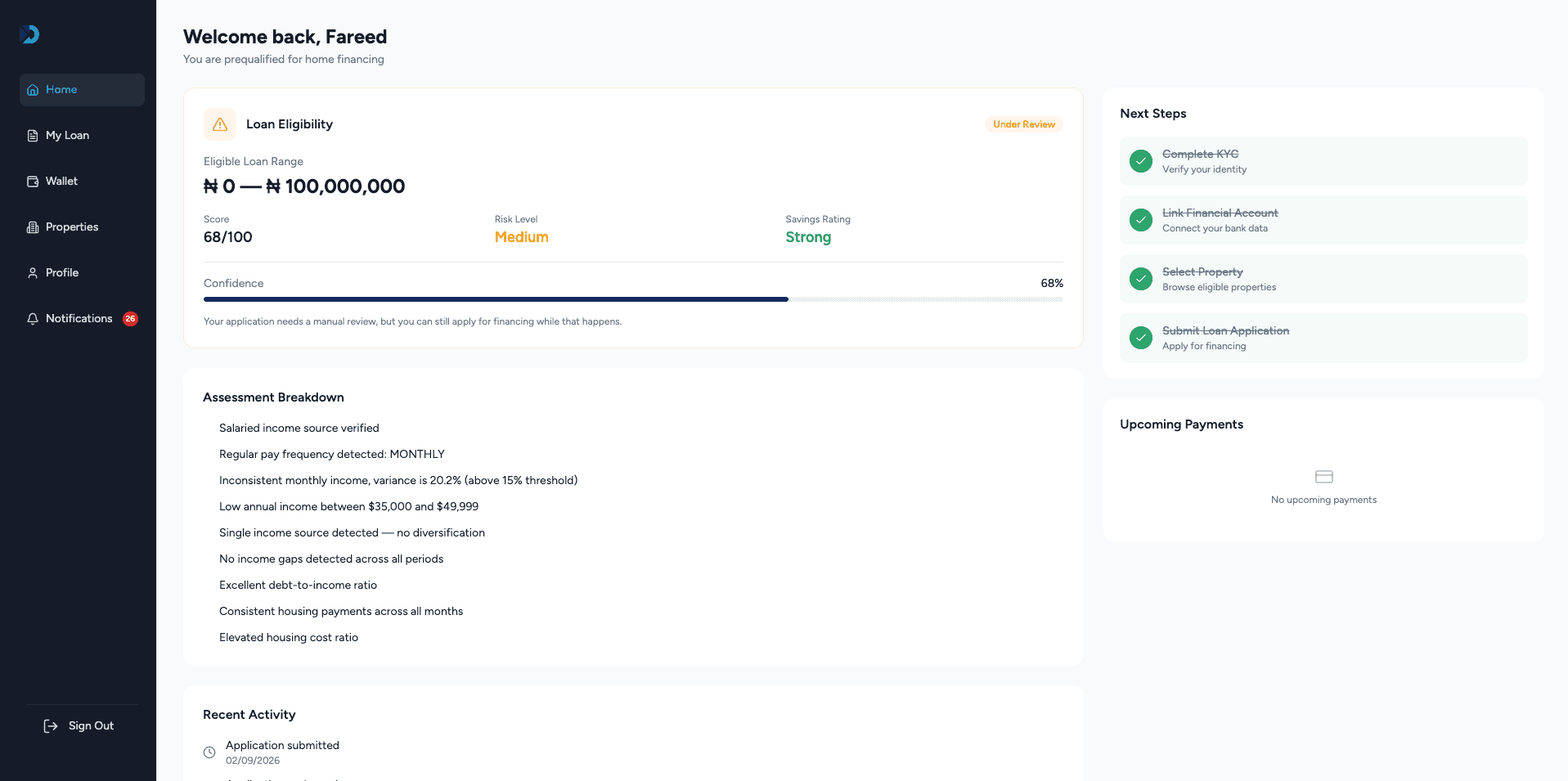Open the Link Financial Account step

(x=1323, y=220)
